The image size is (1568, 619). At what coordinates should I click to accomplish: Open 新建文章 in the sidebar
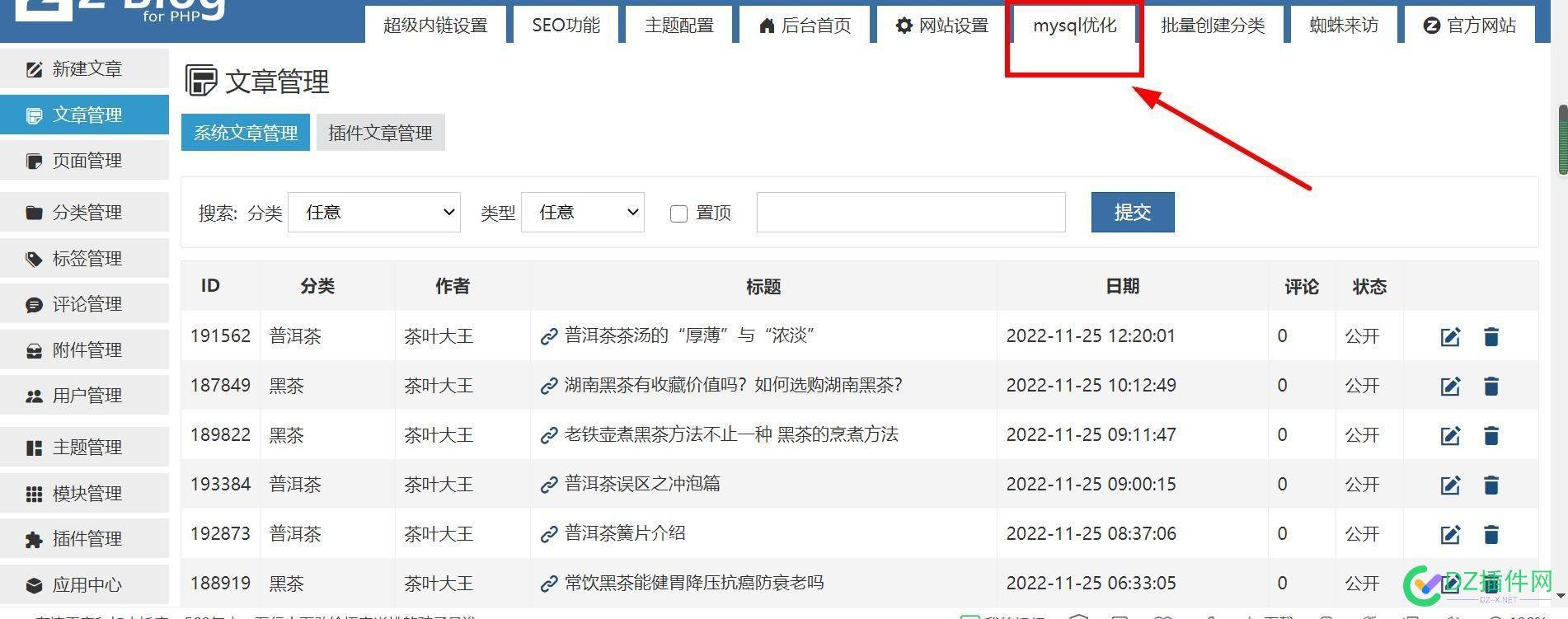[84, 69]
